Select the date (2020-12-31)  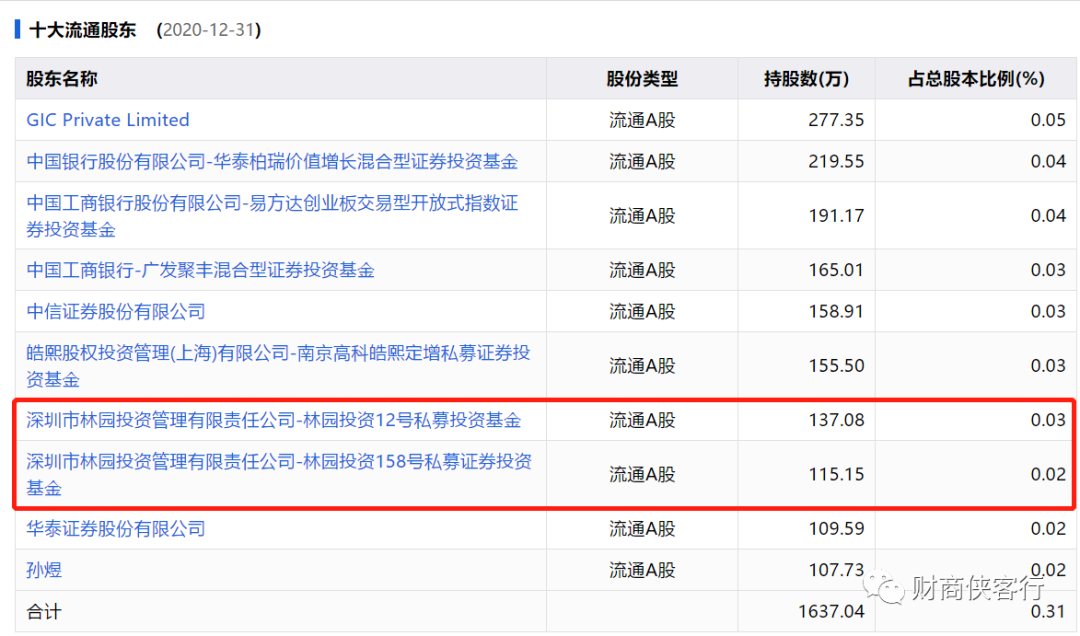pyautogui.click(x=209, y=30)
